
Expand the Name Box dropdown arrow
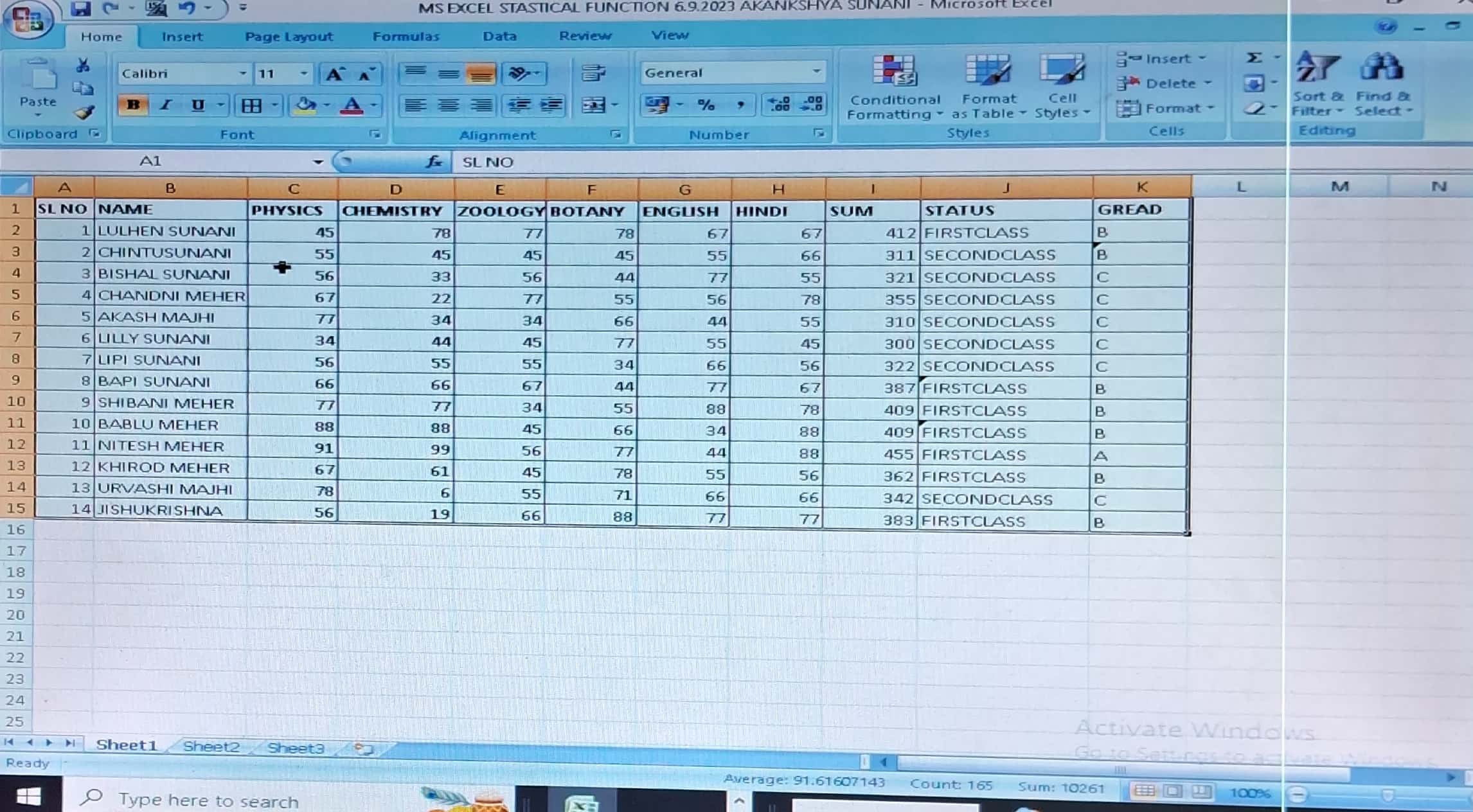pyautogui.click(x=317, y=162)
